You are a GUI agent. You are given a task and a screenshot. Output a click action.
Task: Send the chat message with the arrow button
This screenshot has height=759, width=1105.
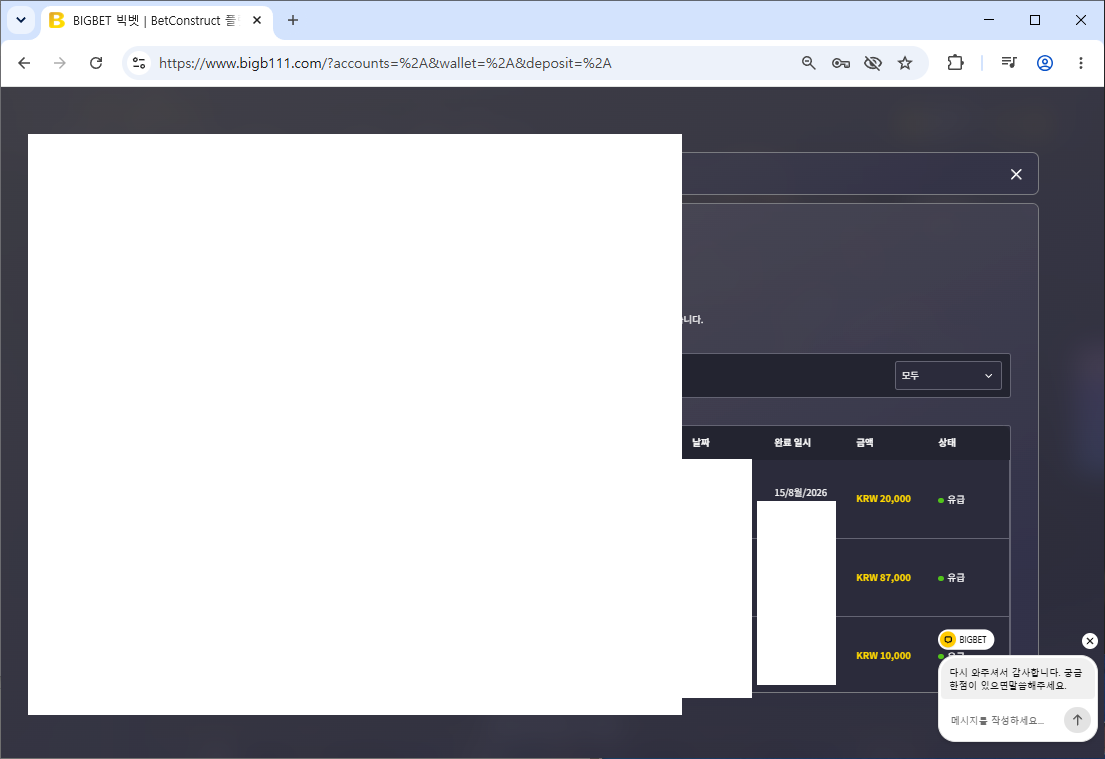(1077, 720)
